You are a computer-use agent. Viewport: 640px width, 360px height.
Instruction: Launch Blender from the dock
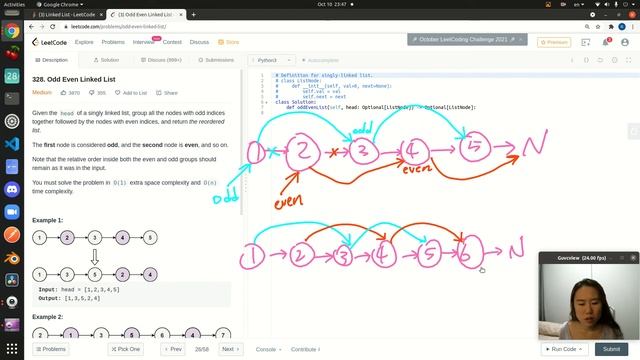[12, 258]
